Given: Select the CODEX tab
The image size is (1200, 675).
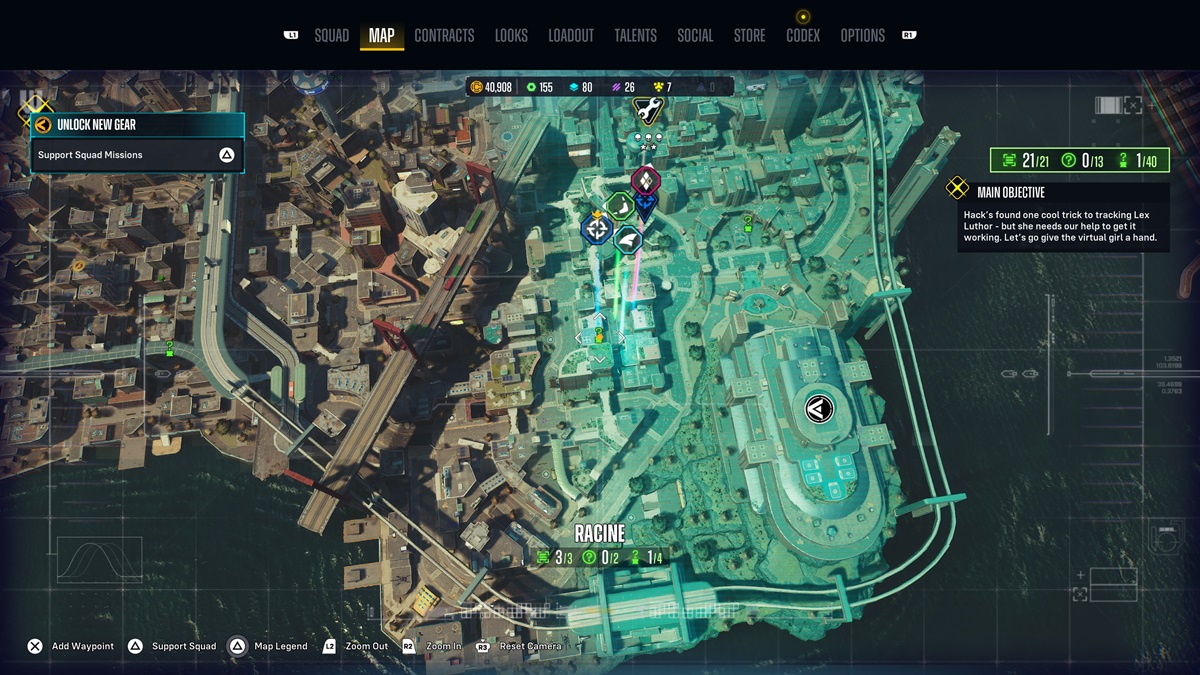Looking at the screenshot, I should click(802, 35).
